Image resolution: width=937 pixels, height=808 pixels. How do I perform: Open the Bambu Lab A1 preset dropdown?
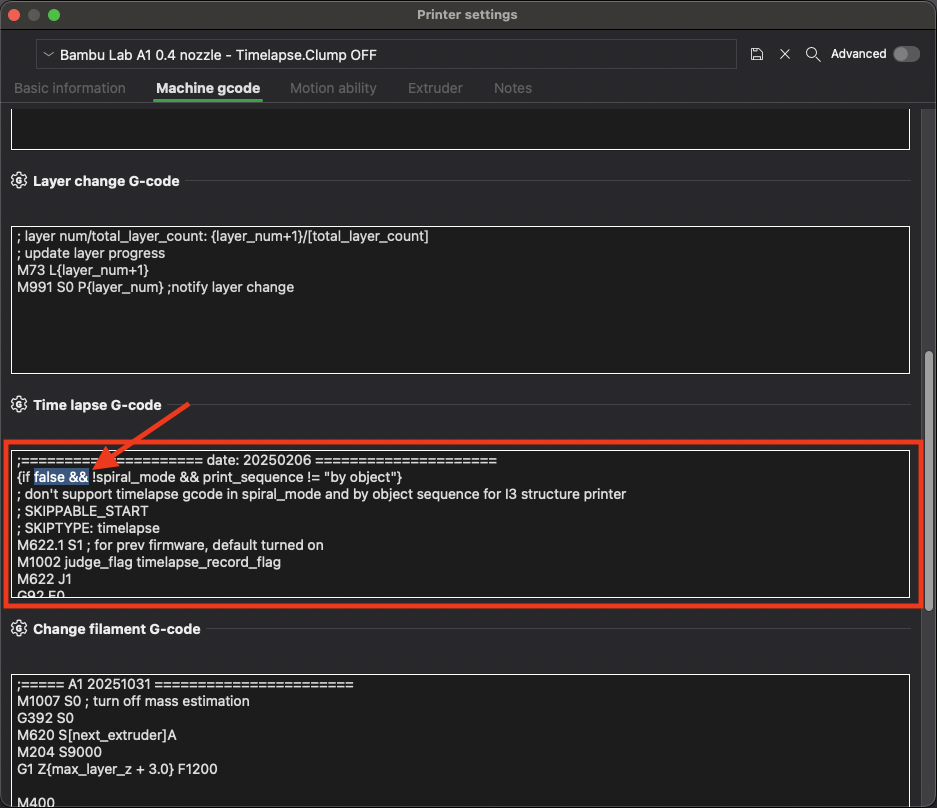coord(386,55)
